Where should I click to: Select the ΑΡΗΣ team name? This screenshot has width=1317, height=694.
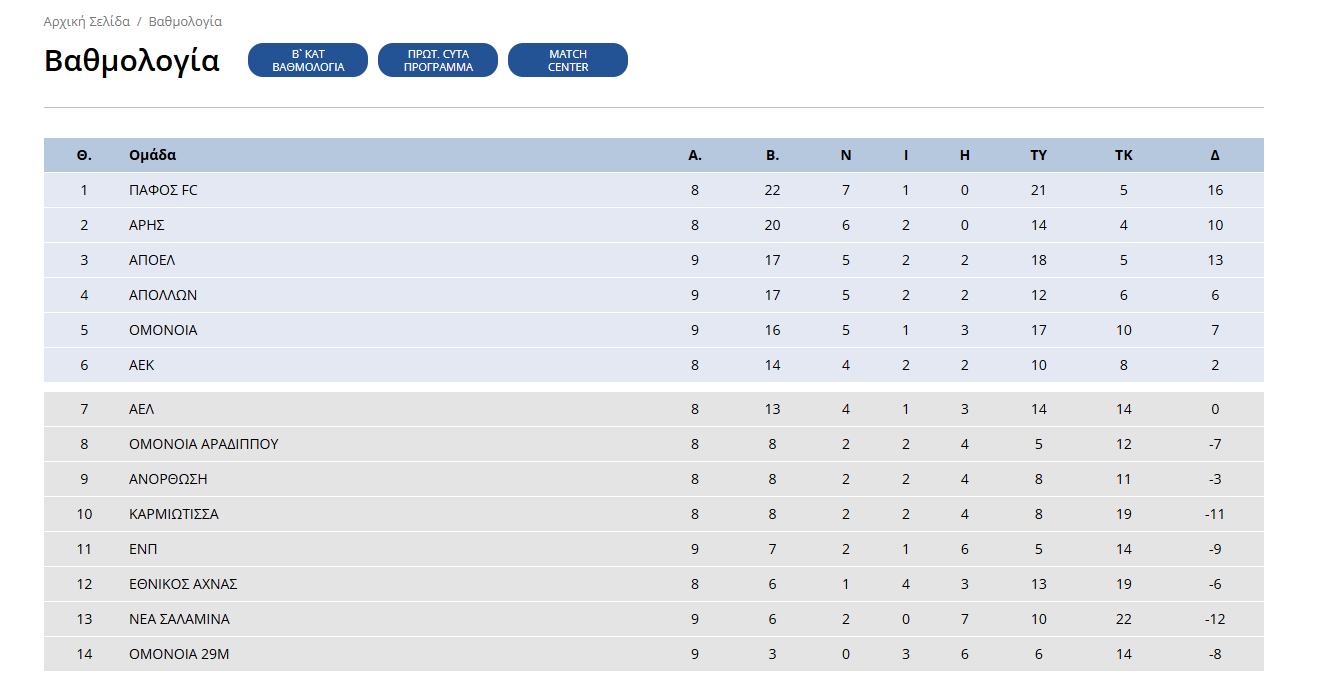point(147,225)
